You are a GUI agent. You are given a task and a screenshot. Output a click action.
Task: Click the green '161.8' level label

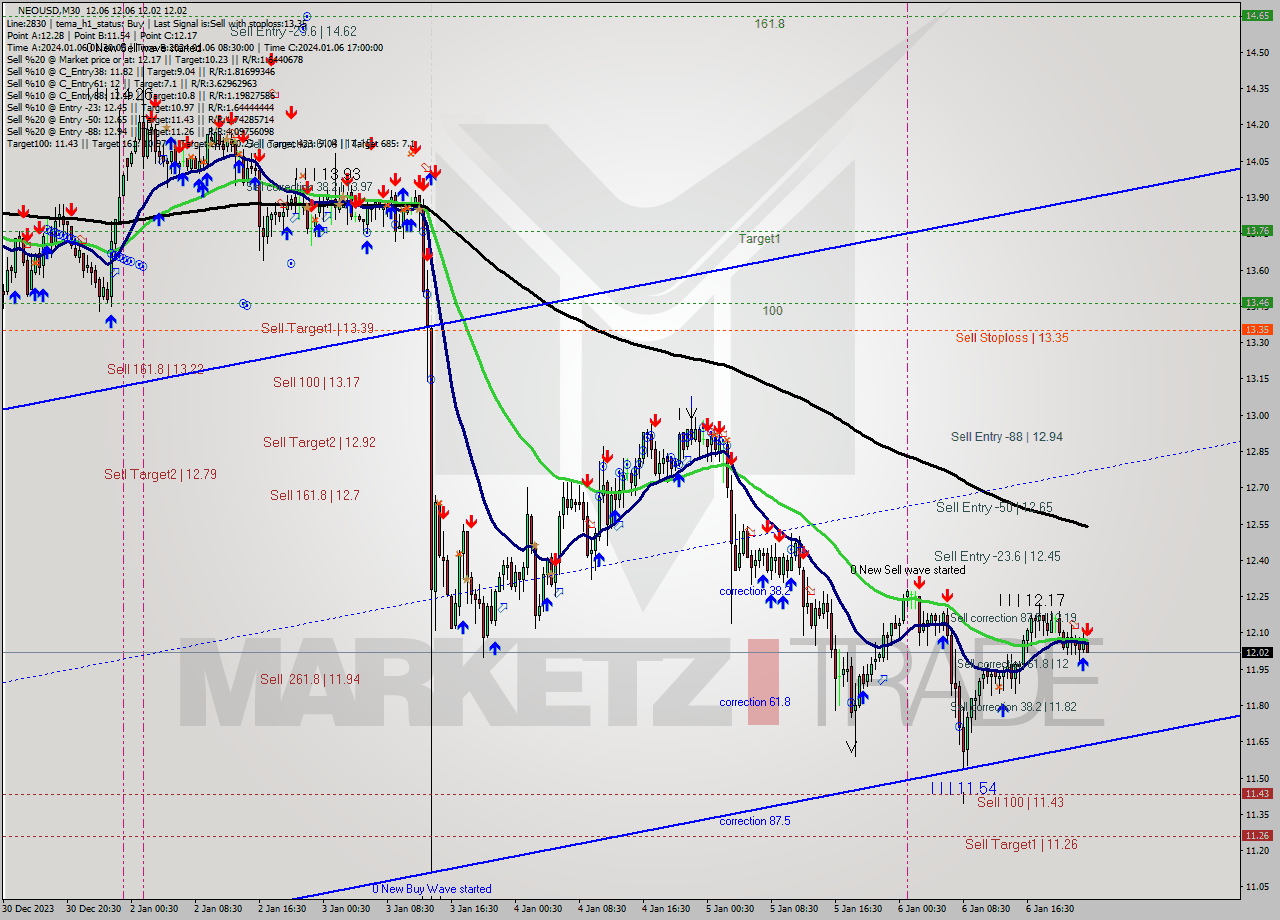point(770,23)
